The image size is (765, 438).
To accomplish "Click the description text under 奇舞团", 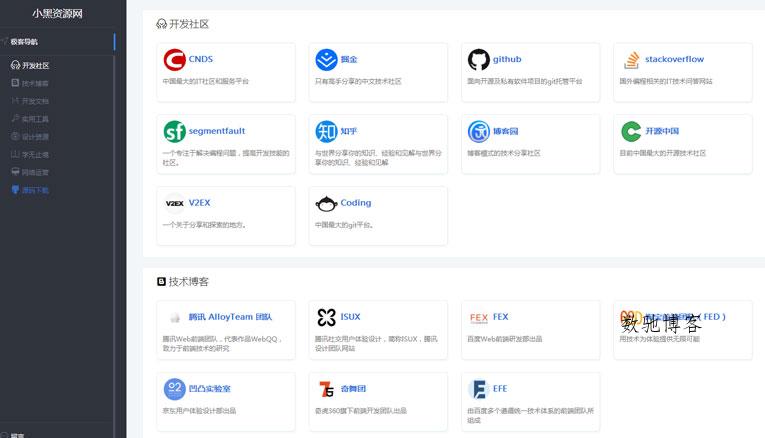I will [x=361, y=411].
